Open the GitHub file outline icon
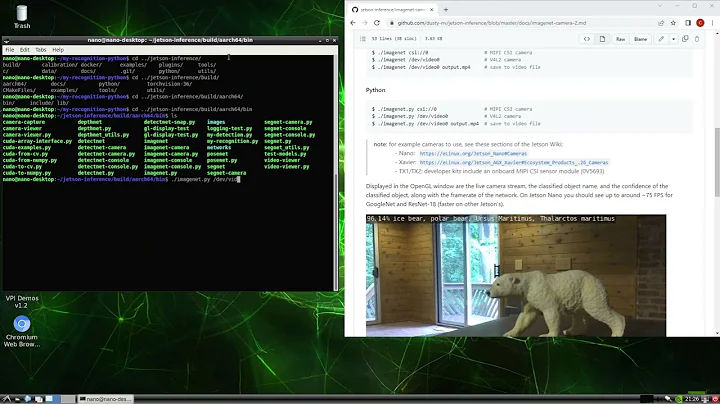The image size is (720, 404). (363, 39)
